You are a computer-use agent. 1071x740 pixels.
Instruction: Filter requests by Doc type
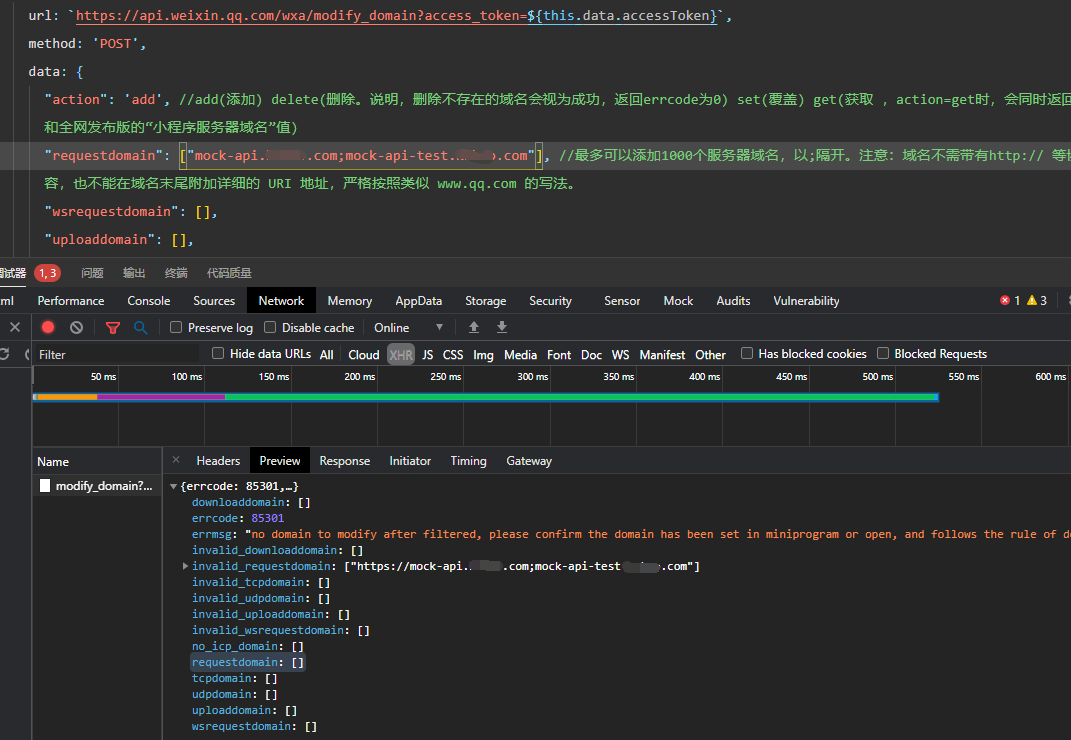point(592,355)
